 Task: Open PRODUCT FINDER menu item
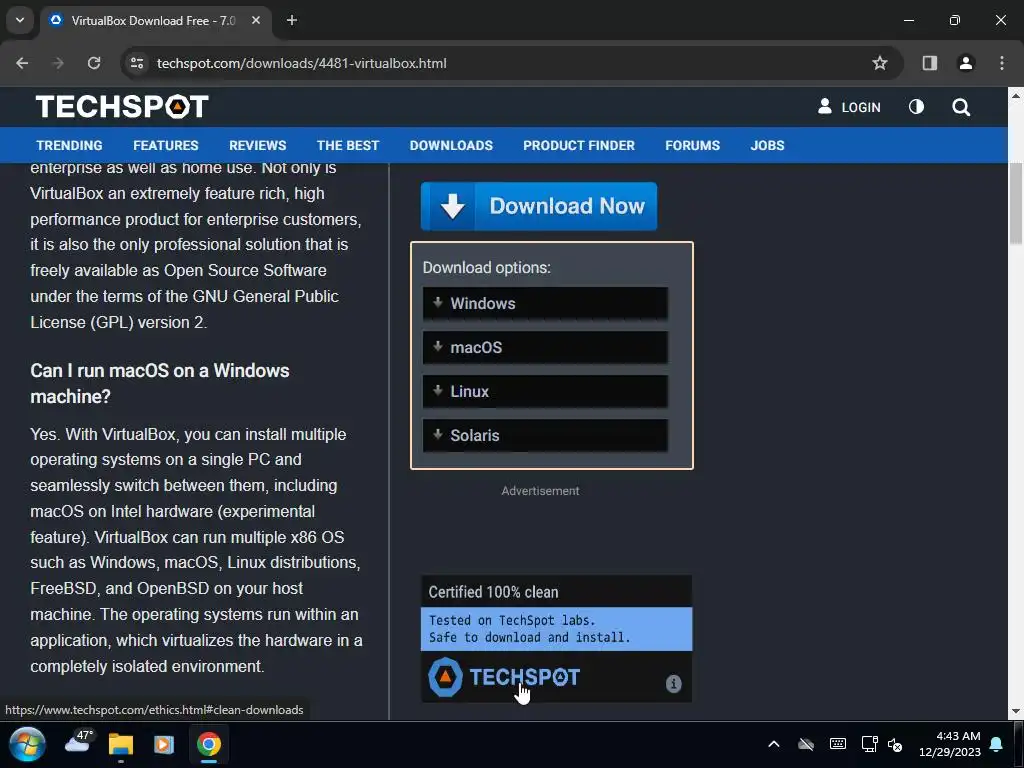tap(579, 146)
